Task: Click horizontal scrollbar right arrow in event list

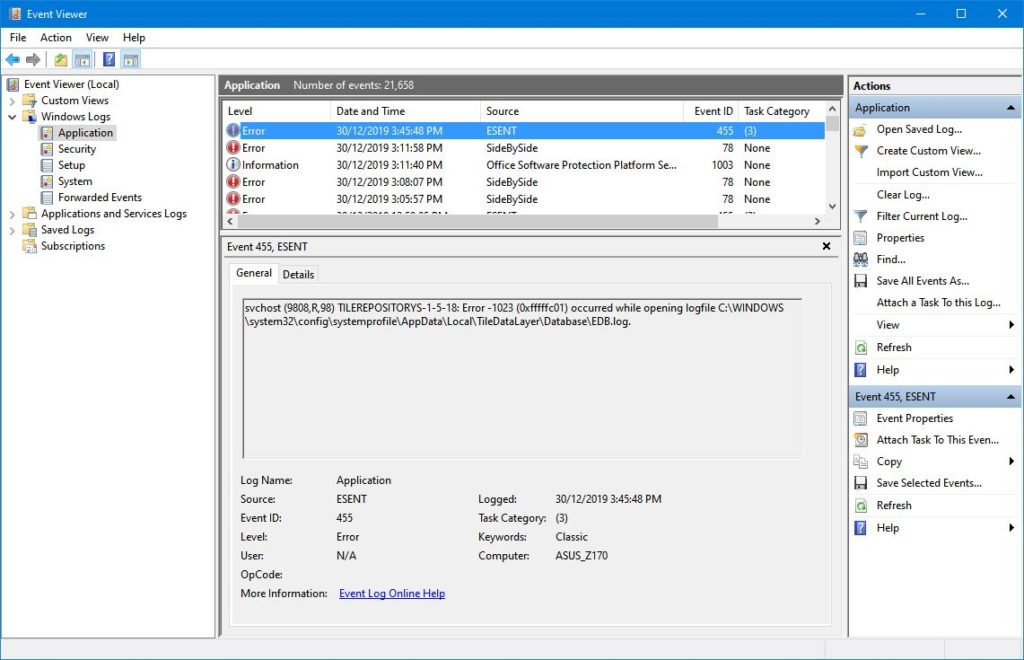Action: click(x=818, y=221)
